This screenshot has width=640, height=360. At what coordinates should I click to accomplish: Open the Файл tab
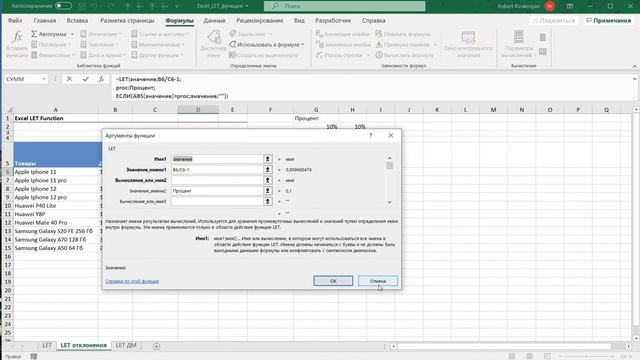pos(15,20)
